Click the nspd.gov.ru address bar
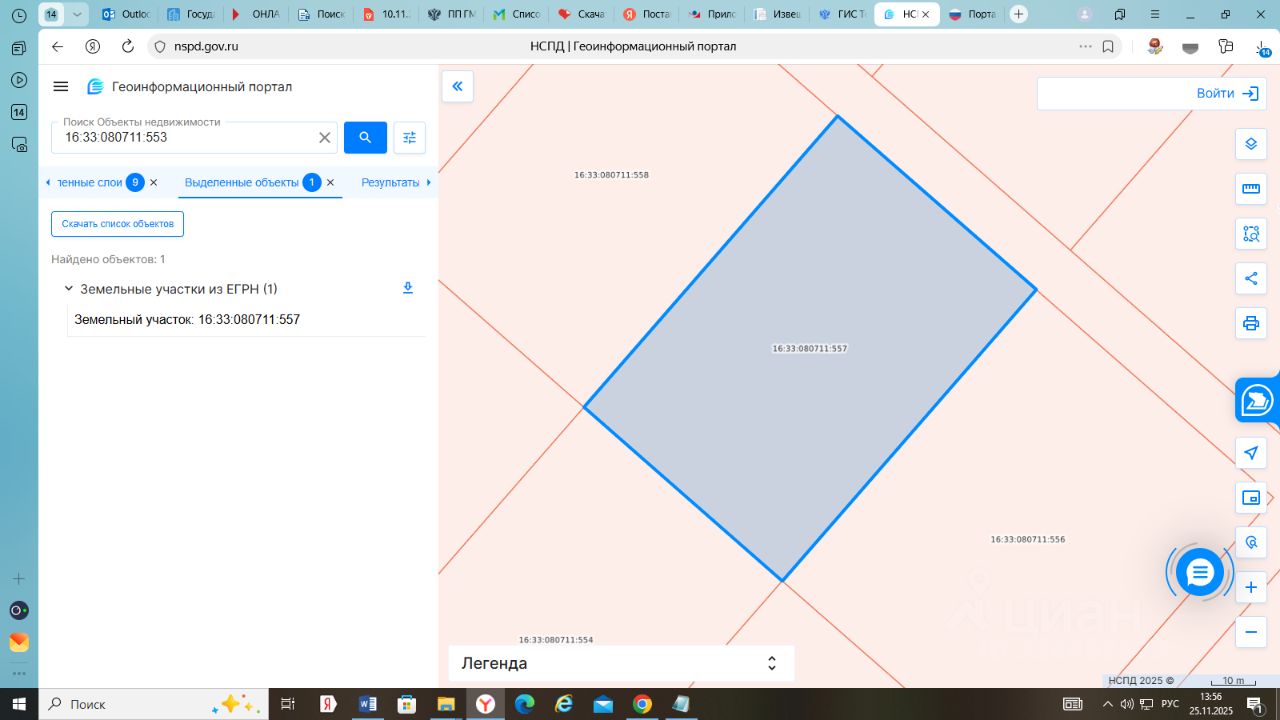The image size is (1280, 720). click(206, 47)
